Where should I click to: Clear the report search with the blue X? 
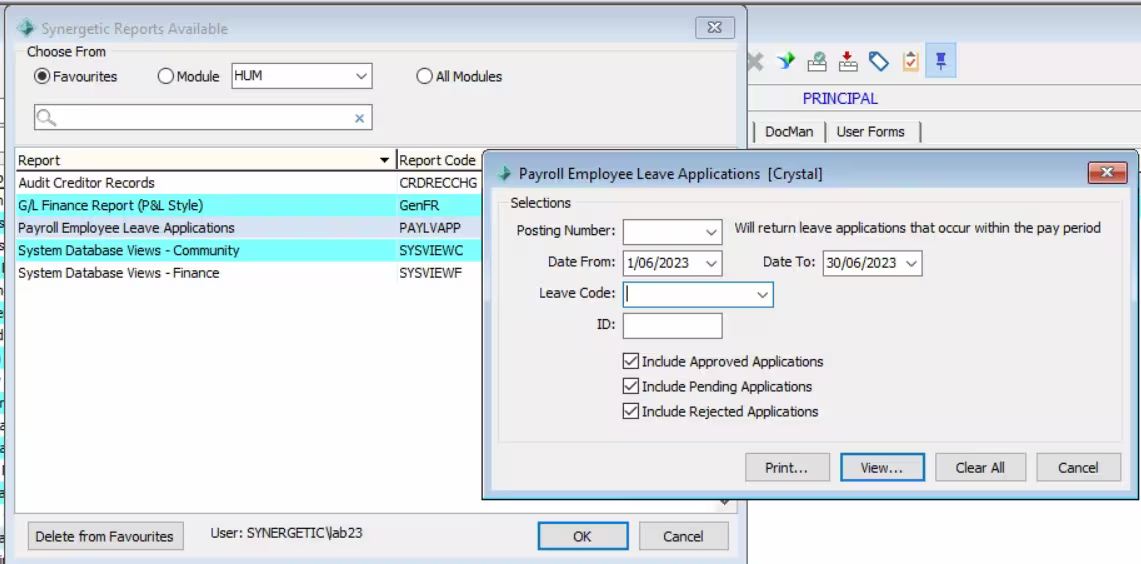[x=359, y=118]
